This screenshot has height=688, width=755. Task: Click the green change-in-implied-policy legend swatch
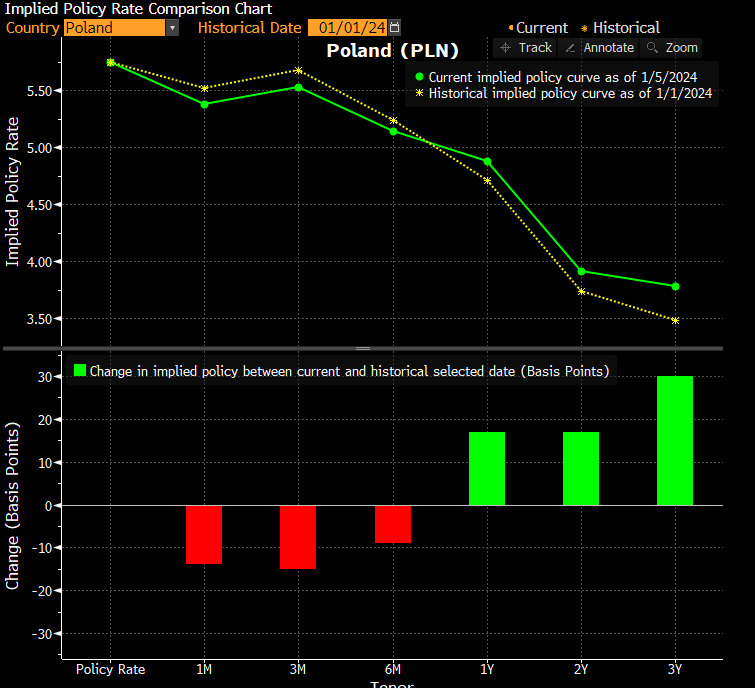pyautogui.click(x=80, y=370)
